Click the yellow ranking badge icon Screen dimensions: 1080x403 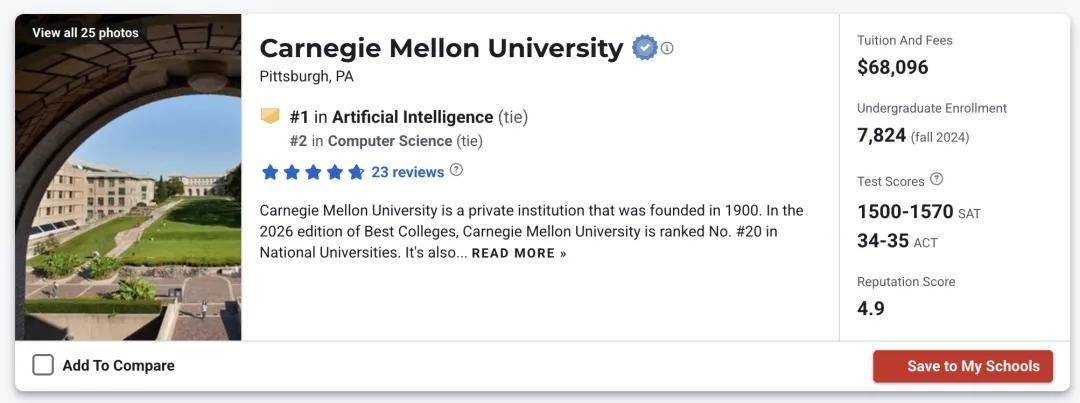click(270, 116)
